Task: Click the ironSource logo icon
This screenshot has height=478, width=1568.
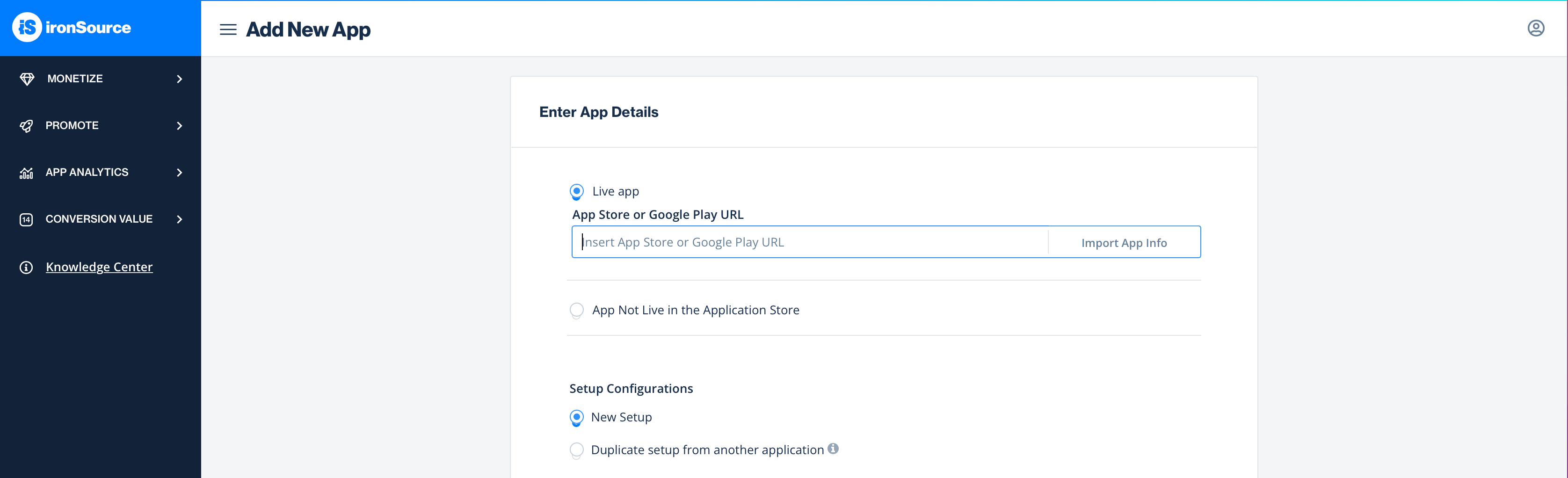Action: (x=27, y=28)
